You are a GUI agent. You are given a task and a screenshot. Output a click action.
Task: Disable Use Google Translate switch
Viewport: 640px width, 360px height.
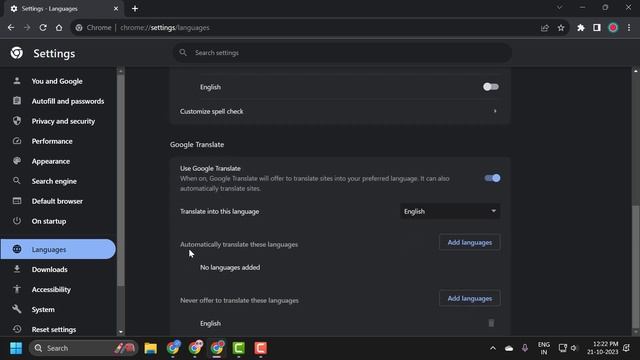492,178
